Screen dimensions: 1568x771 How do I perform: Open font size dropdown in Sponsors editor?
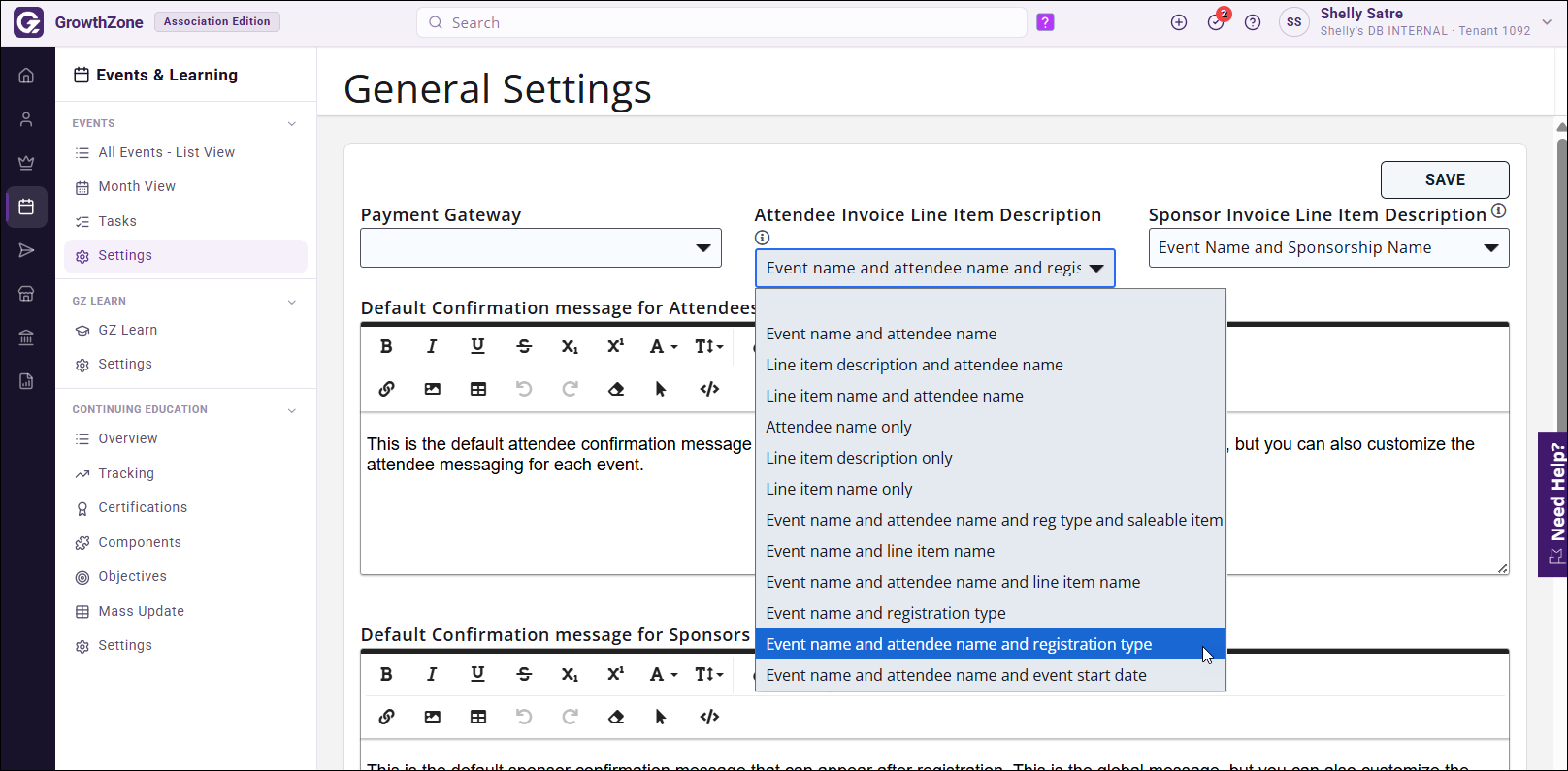pos(709,674)
